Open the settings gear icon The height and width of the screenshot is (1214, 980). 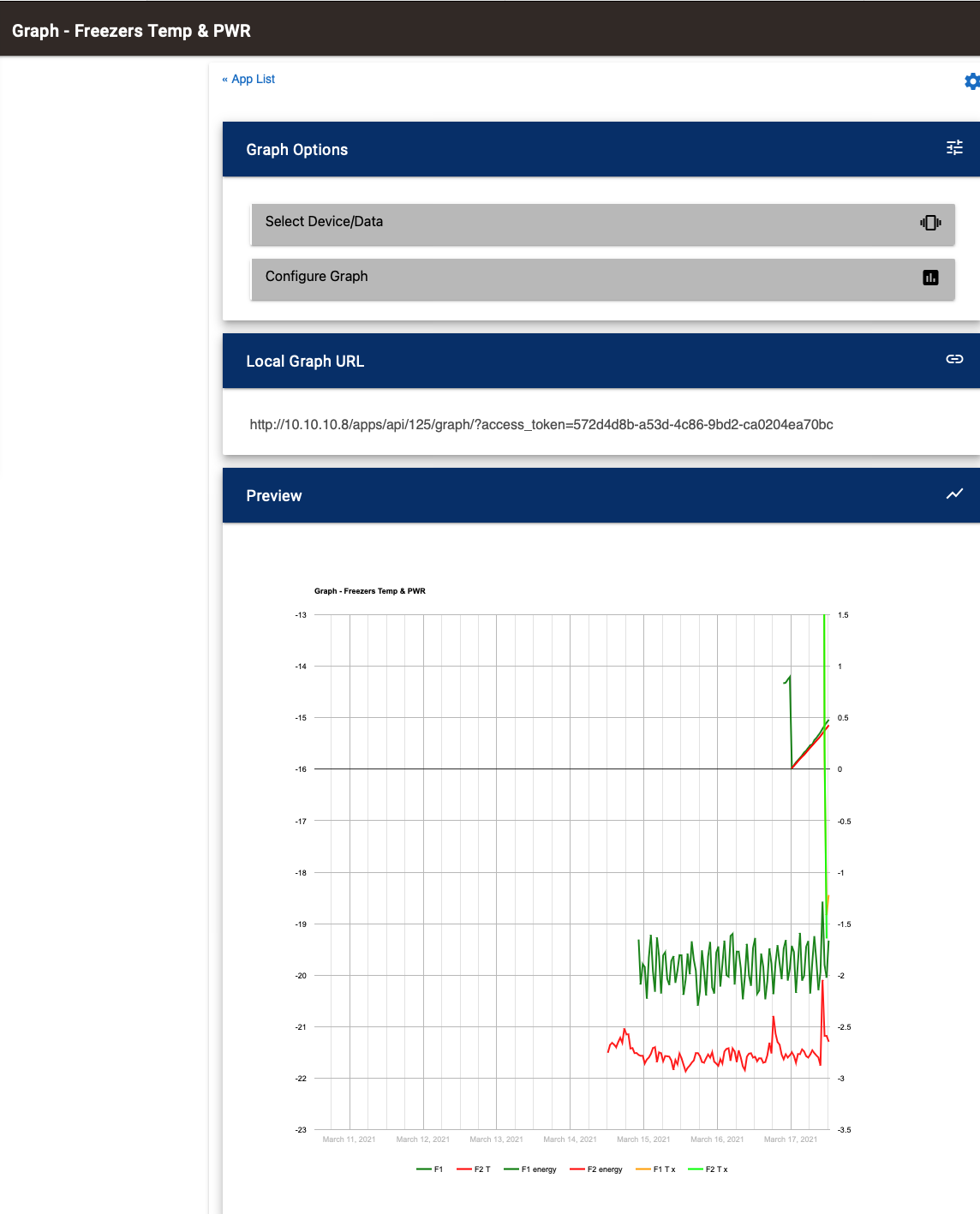(971, 81)
